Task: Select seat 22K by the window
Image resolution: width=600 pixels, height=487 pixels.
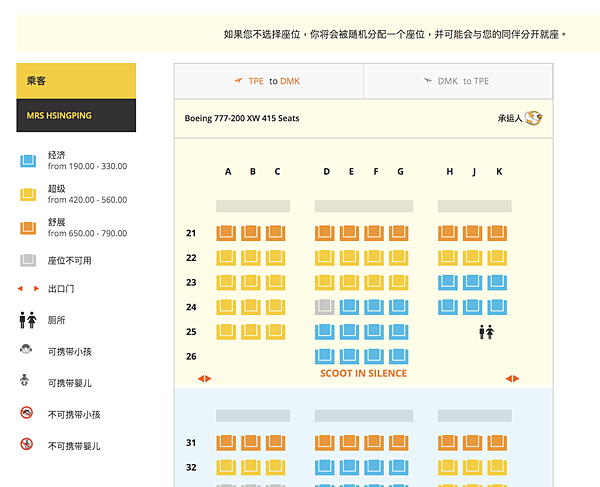Action: click(497, 258)
